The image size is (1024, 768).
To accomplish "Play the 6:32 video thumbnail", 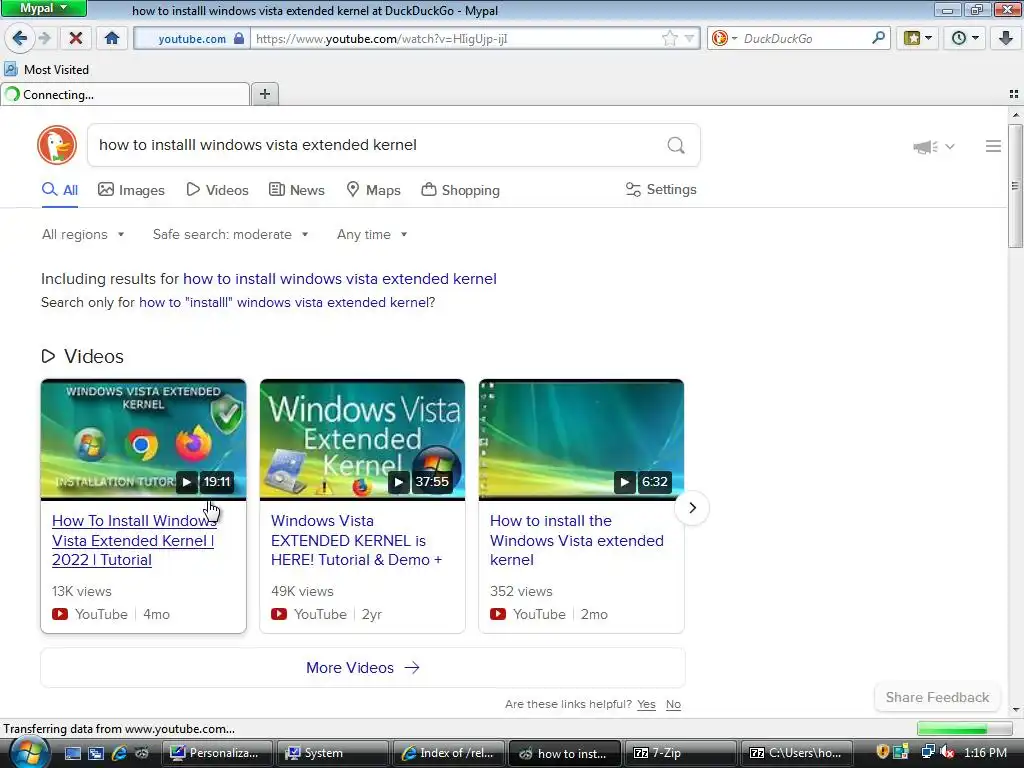I will [581, 440].
